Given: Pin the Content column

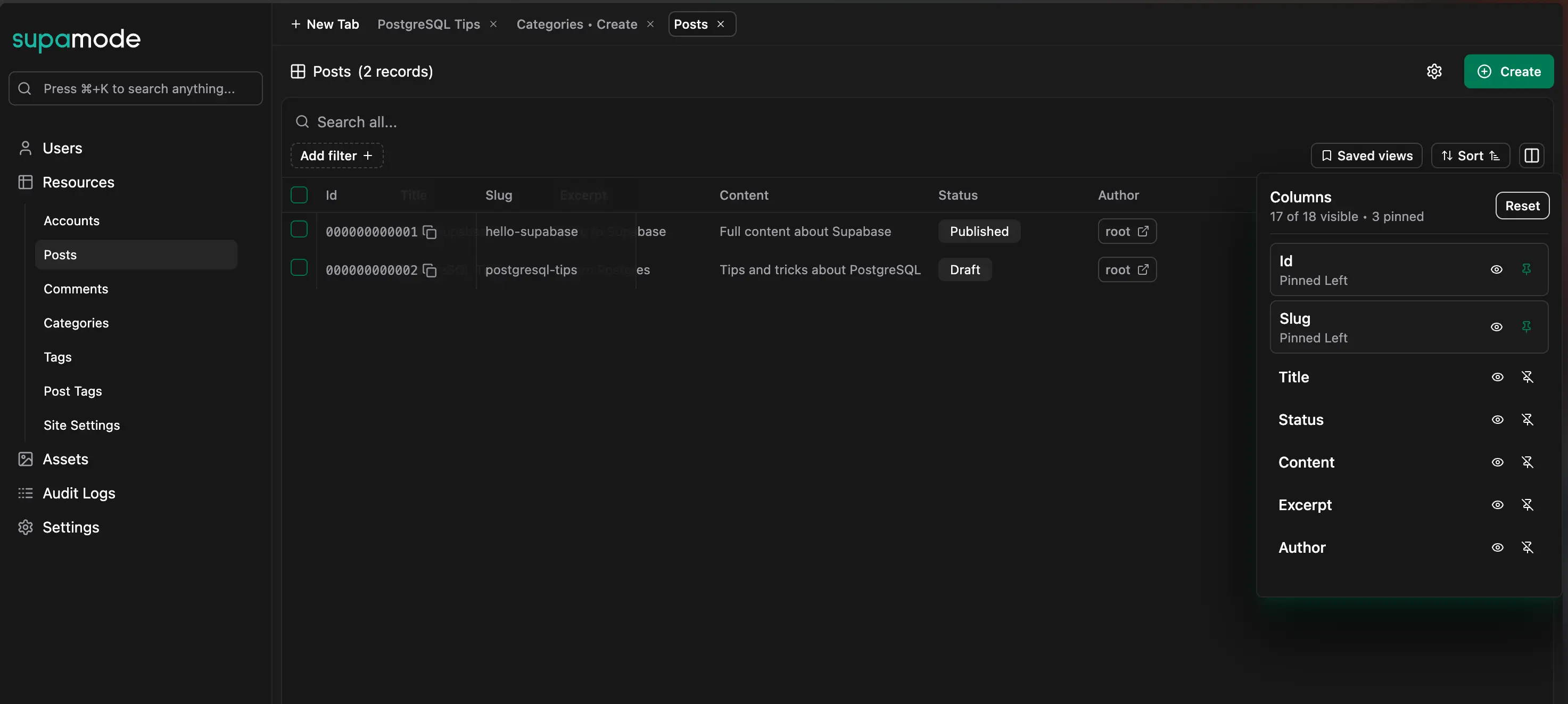Looking at the screenshot, I should [1527, 462].
